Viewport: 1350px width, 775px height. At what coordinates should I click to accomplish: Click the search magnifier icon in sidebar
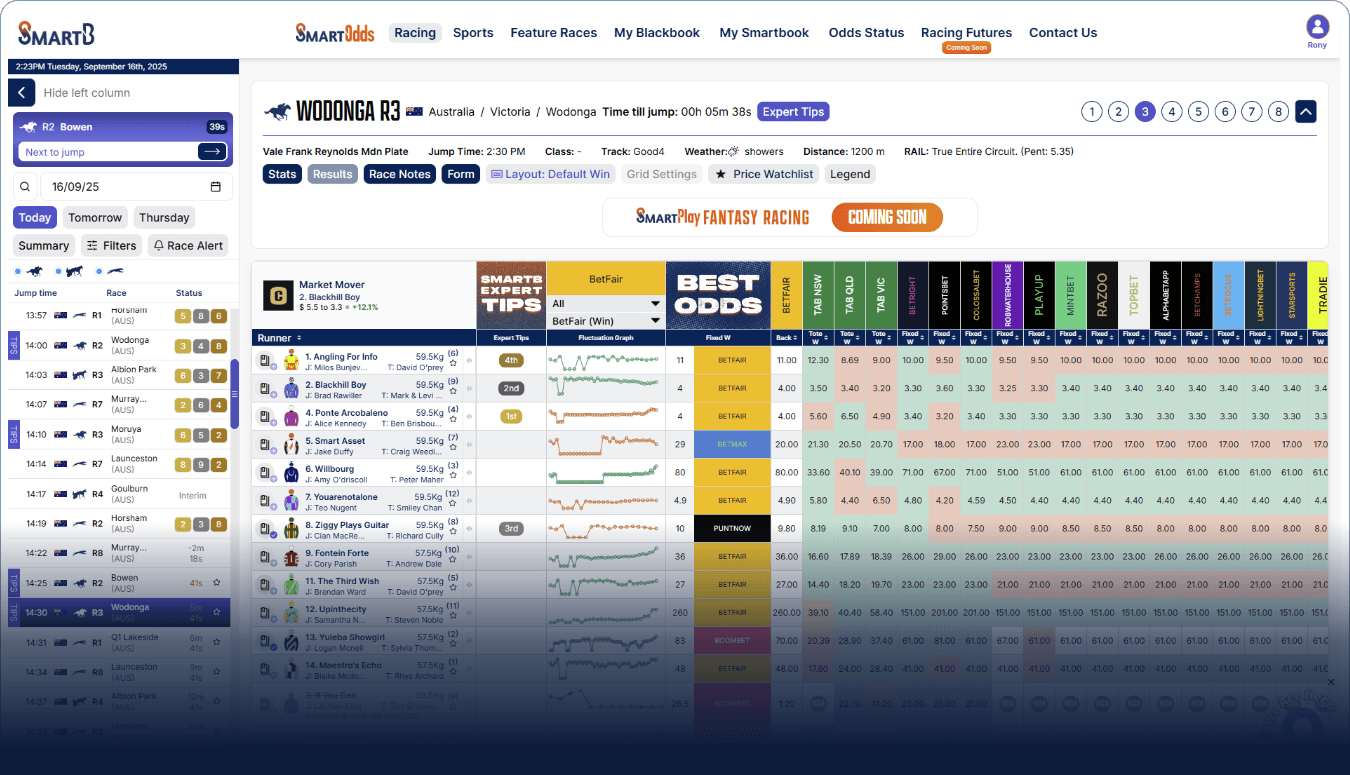pyautogui.click(x=25, y=187)
